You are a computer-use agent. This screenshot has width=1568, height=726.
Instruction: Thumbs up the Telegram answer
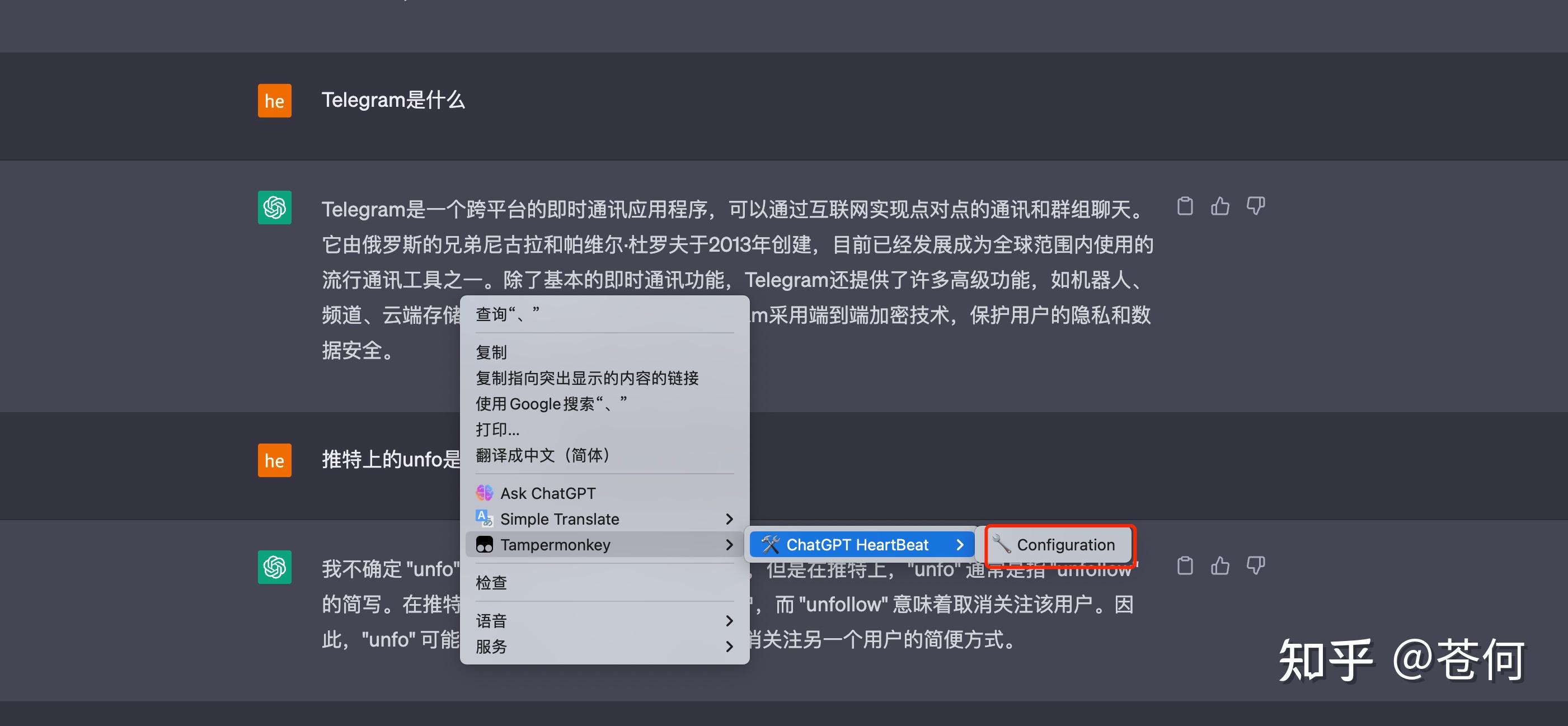1220,206
